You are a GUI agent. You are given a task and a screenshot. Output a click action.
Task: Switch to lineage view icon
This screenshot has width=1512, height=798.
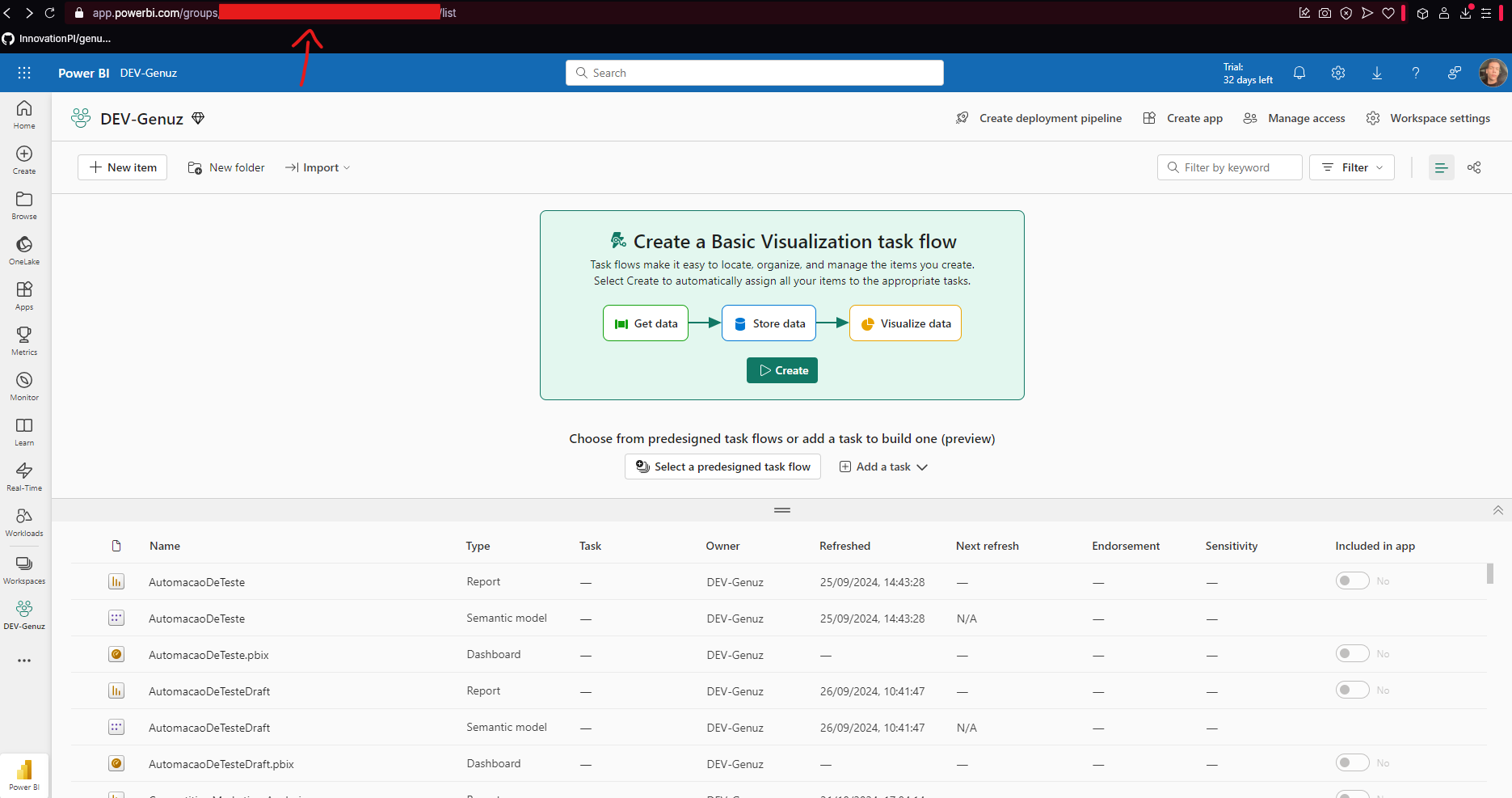tap(1474, 167)
